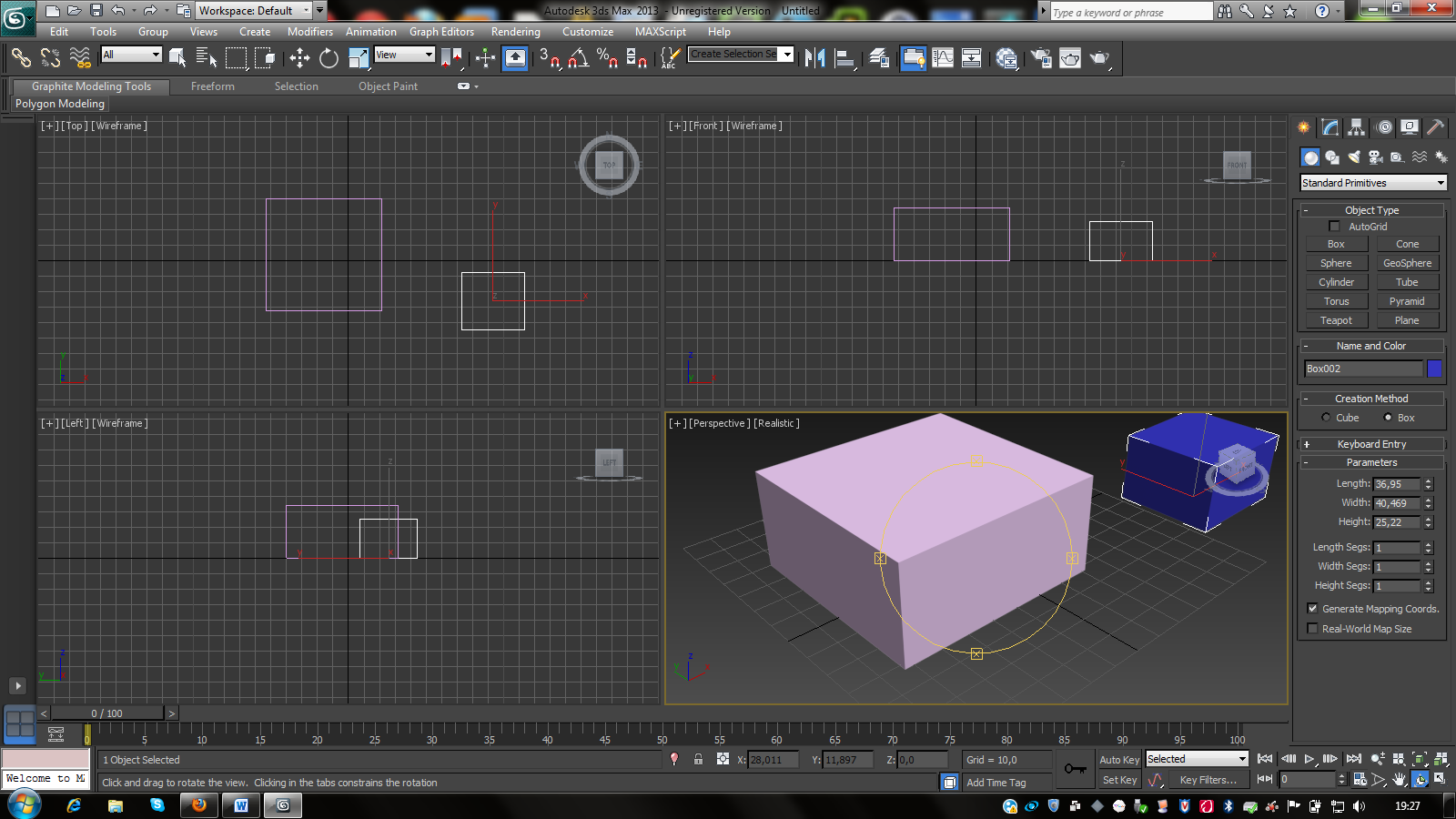This screenshot has height=819, width=1456.
Task: Switch to the Freeform ribbon tab
Action: pos(213,86)
